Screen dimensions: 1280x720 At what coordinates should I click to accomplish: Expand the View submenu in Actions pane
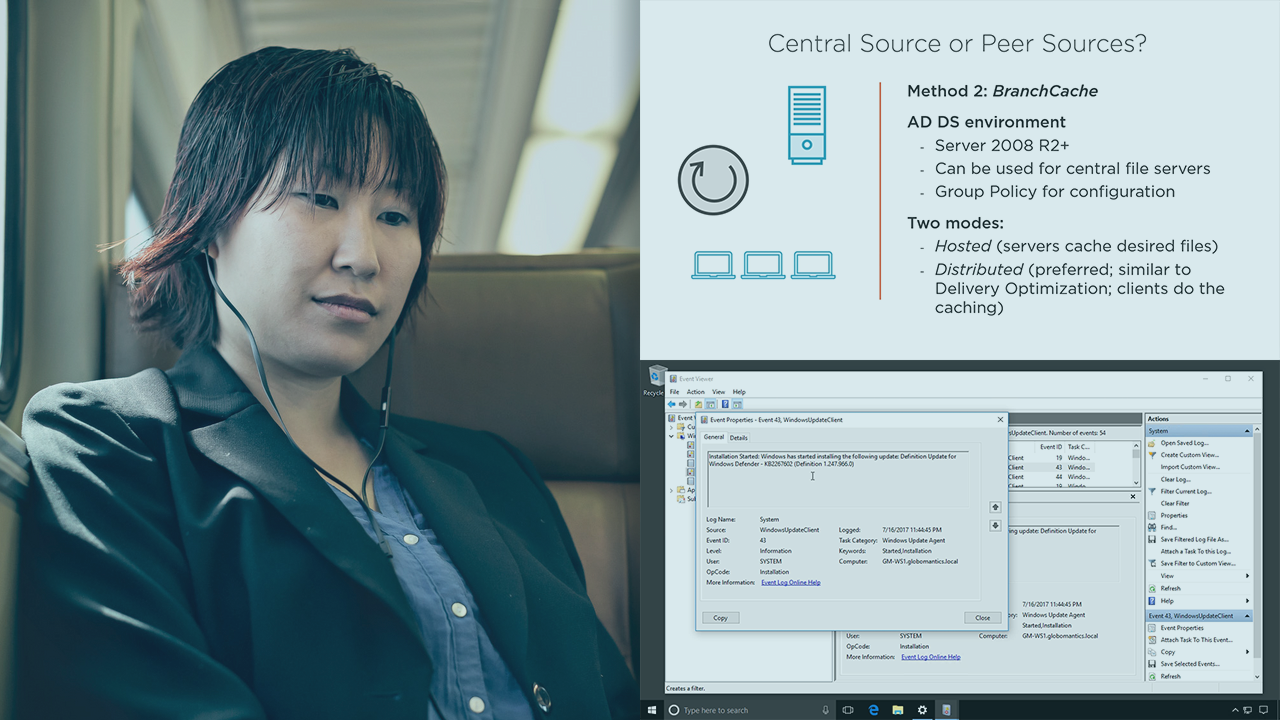coord(1247,576)
